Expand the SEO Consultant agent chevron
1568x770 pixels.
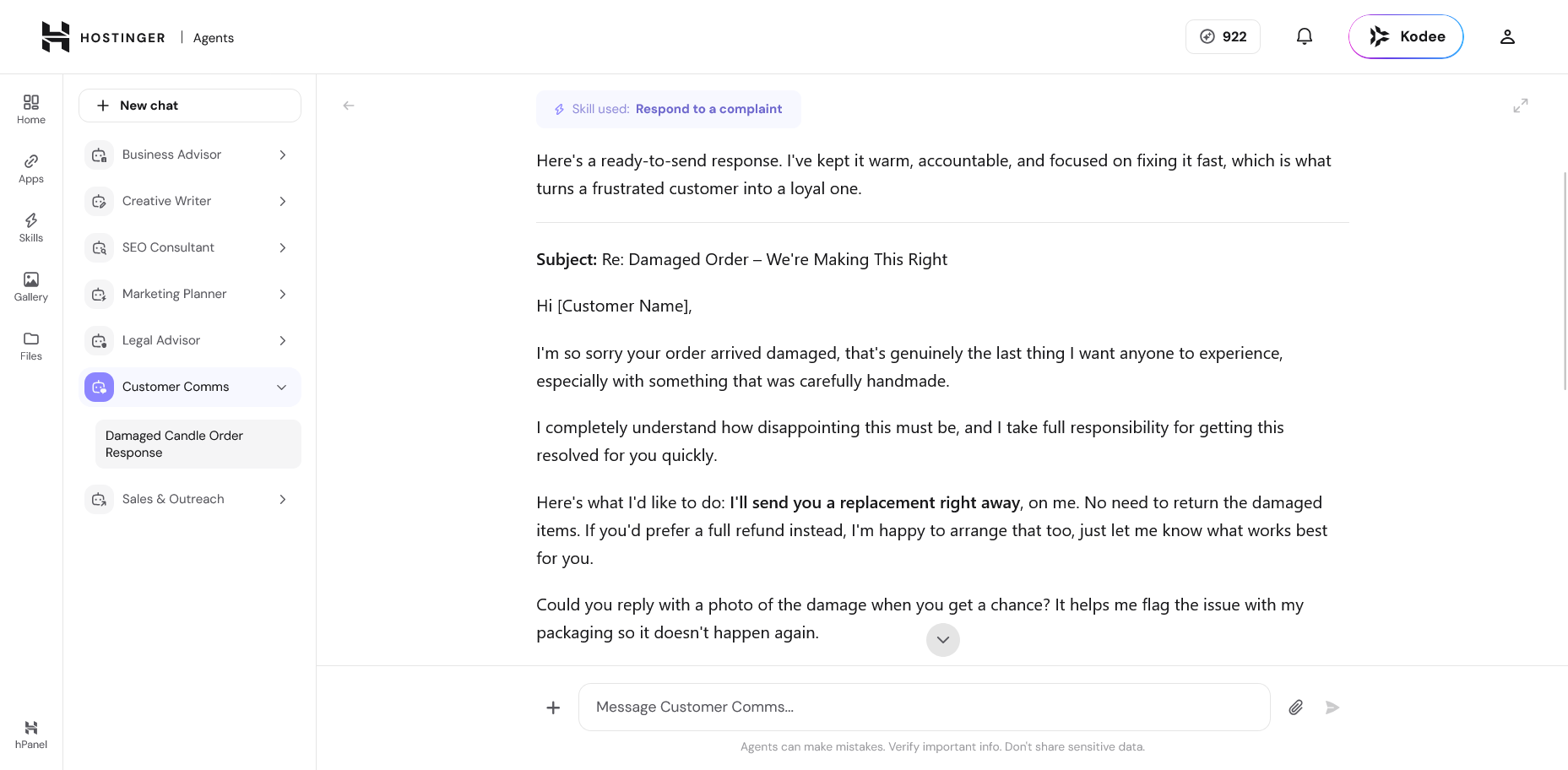click(x=283, y=247)
